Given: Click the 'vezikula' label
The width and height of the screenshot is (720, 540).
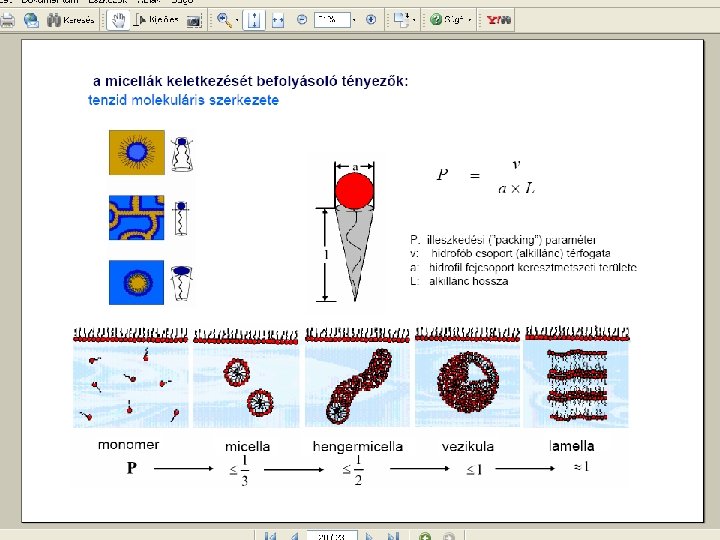Looking at the screenshot, I should 468,446.
